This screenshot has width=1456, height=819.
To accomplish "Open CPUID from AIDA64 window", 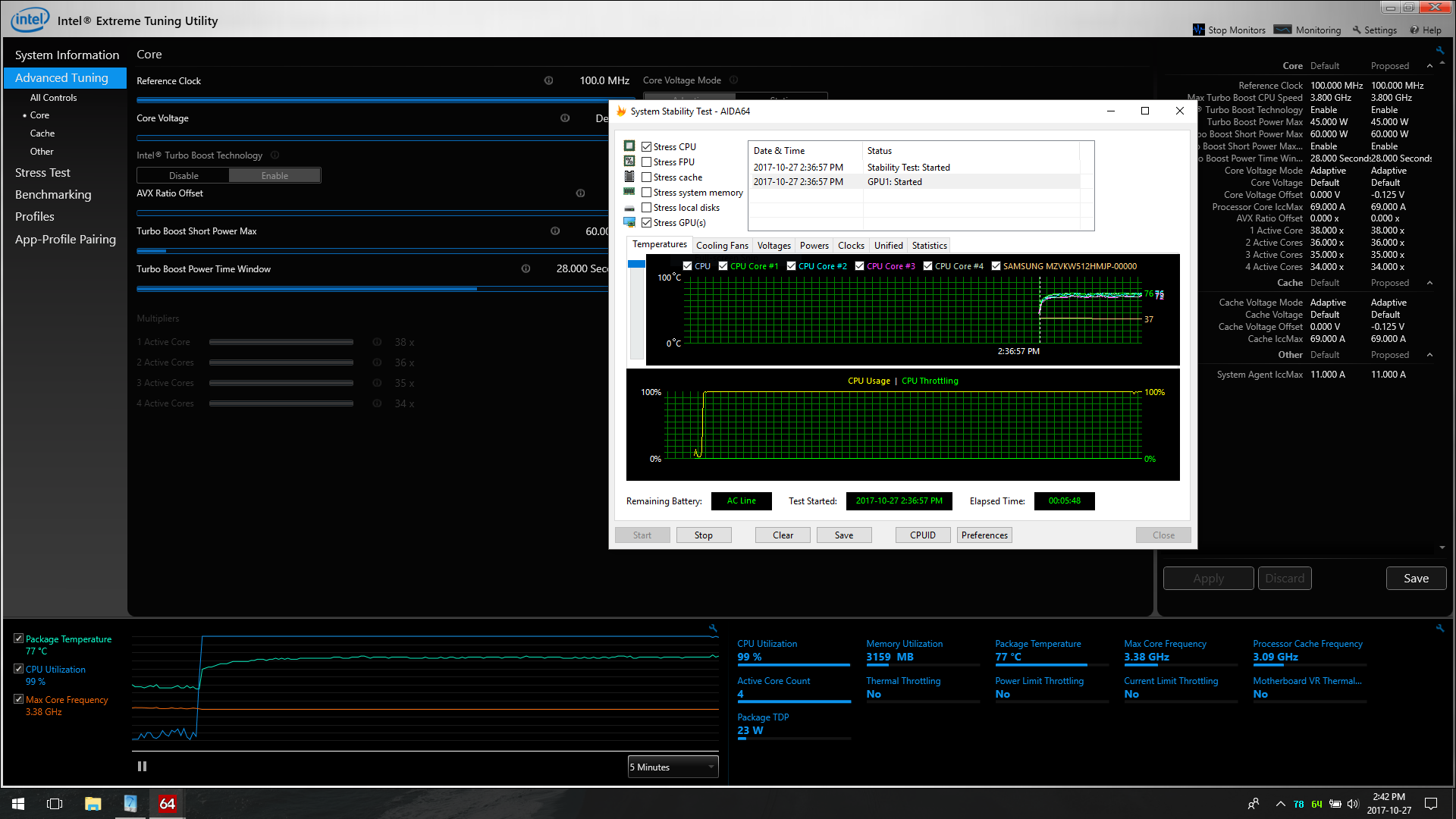I will click(x=923, y=535).
